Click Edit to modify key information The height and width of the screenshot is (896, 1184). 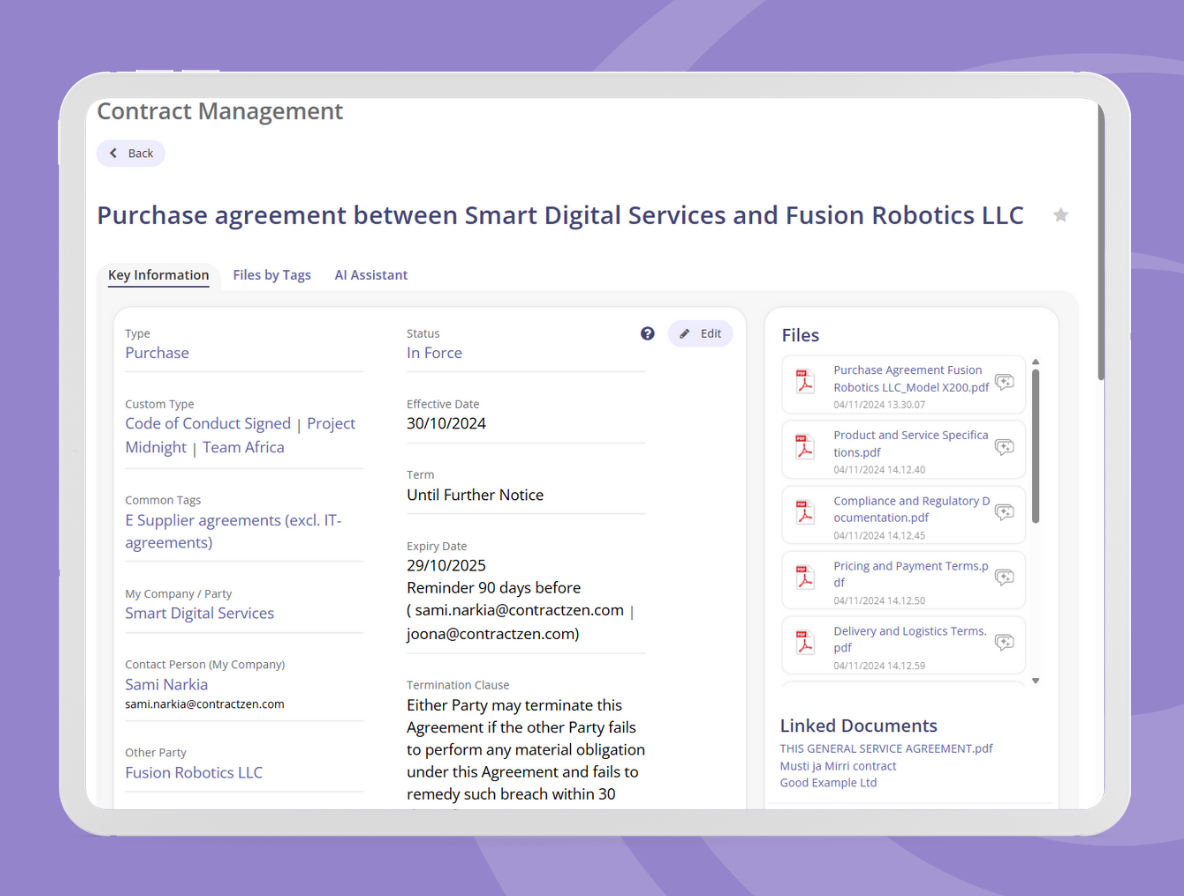click(x=700, y=334)
